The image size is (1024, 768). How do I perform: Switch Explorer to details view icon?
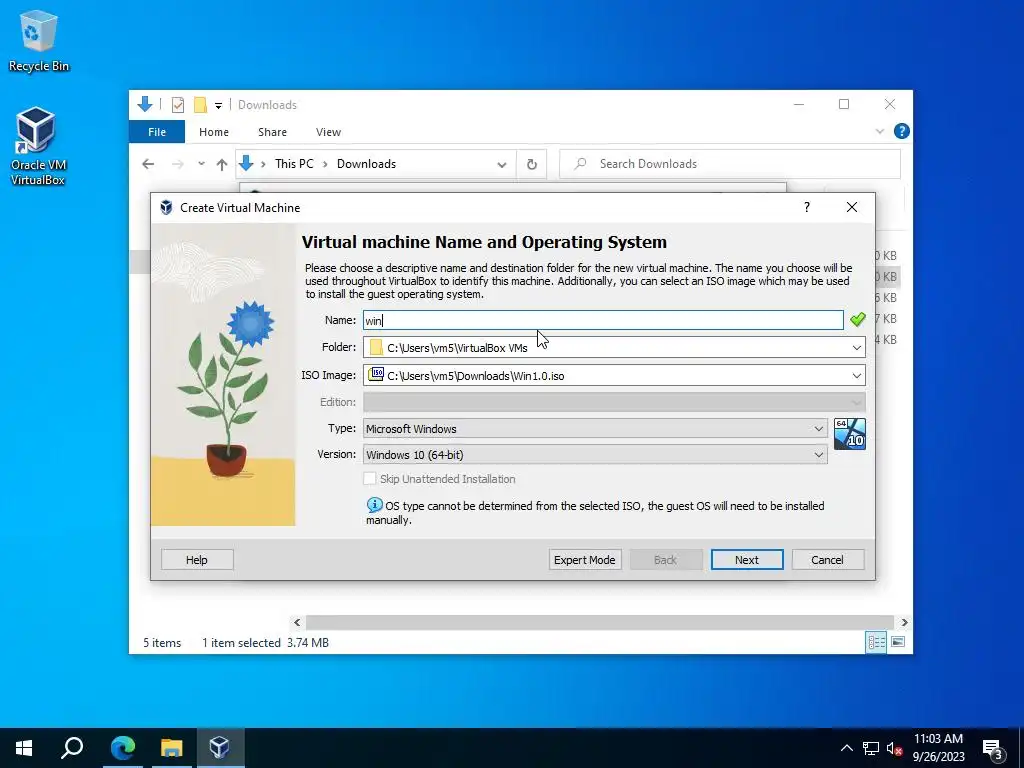(x=876, y=642)
